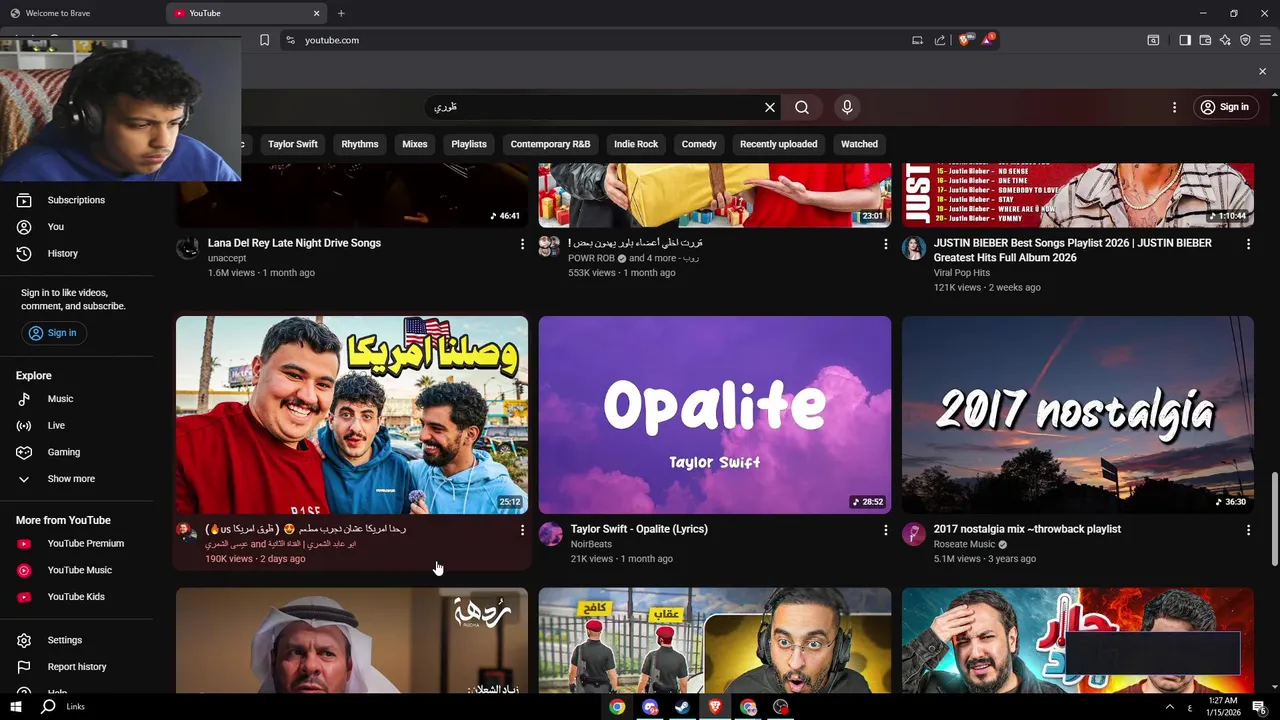Select the Playlists filter chip

[x=469, y=144]
